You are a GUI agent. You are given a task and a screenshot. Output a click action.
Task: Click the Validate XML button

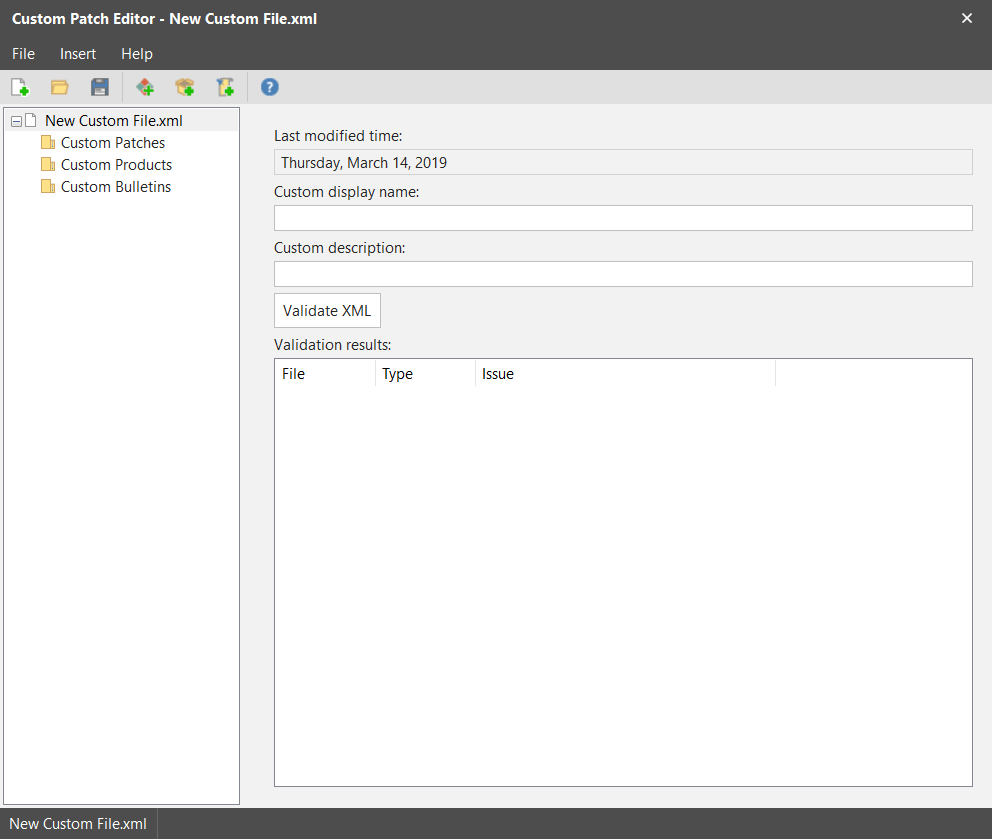327,310
